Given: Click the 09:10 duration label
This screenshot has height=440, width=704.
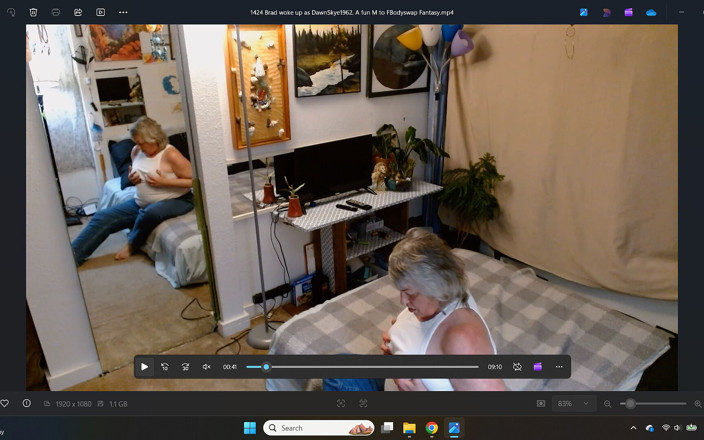Looking at the screenshot, I should coord(495,367).
